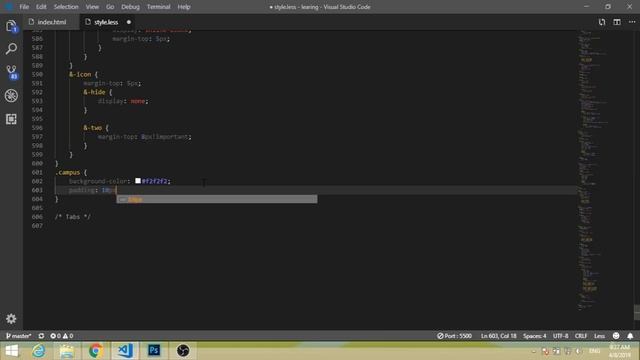640x360 pixels.
Task: Switch to Visual Studio Code taskbar icon
Action: 125,351
